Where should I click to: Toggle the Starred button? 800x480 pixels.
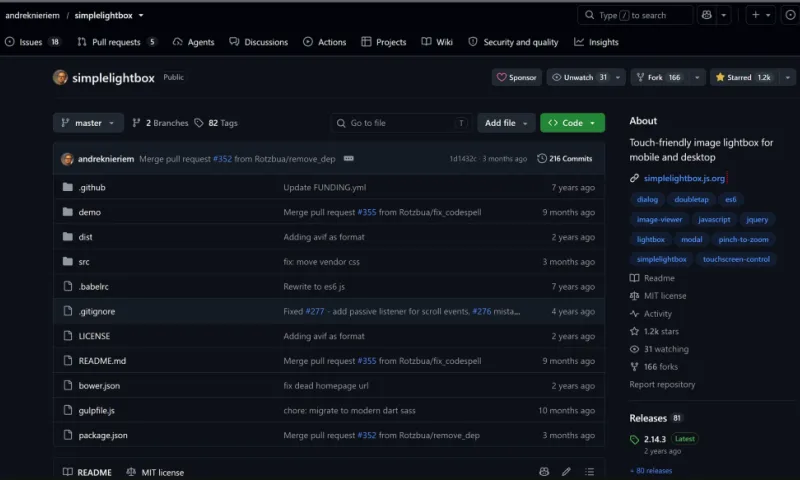[x=743, y=78]
